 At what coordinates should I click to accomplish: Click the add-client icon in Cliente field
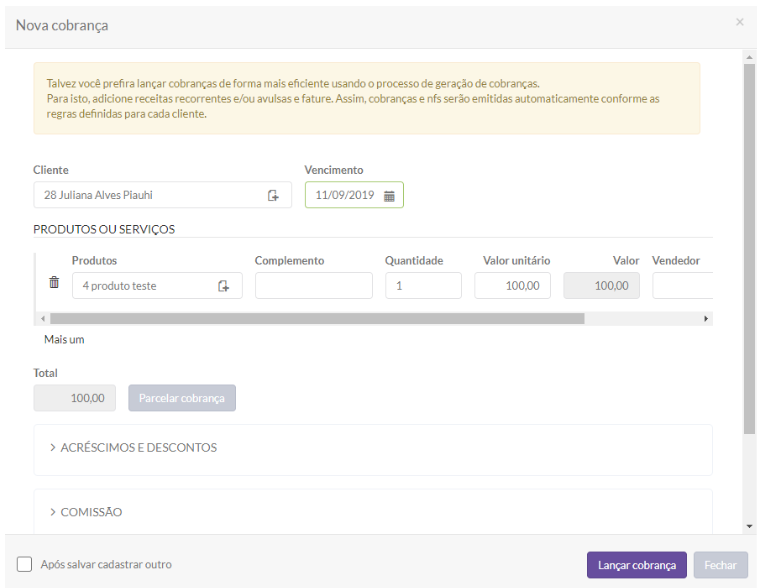tap(273, 195)
